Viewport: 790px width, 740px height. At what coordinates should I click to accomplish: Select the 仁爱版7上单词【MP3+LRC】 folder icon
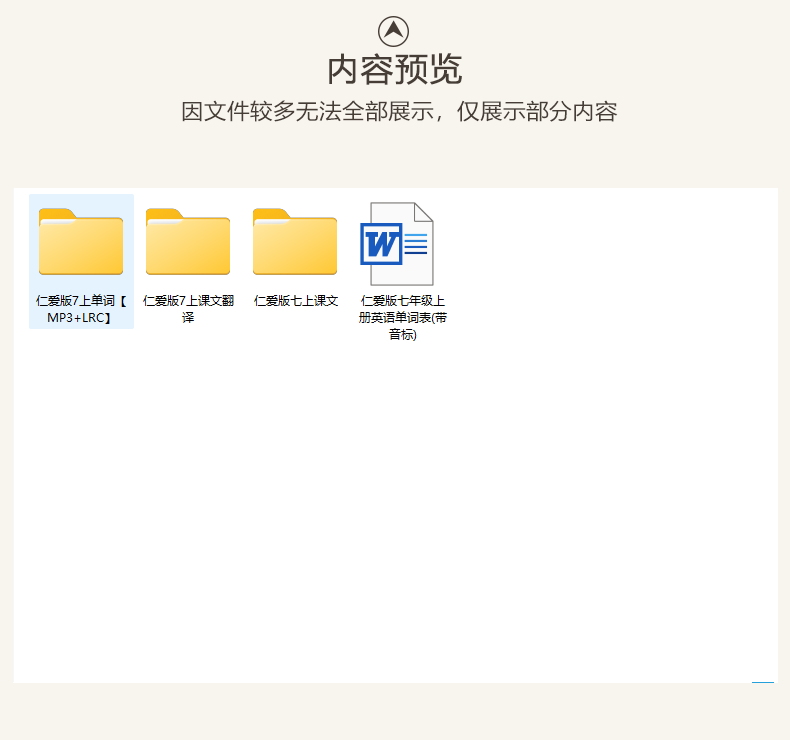81,241
